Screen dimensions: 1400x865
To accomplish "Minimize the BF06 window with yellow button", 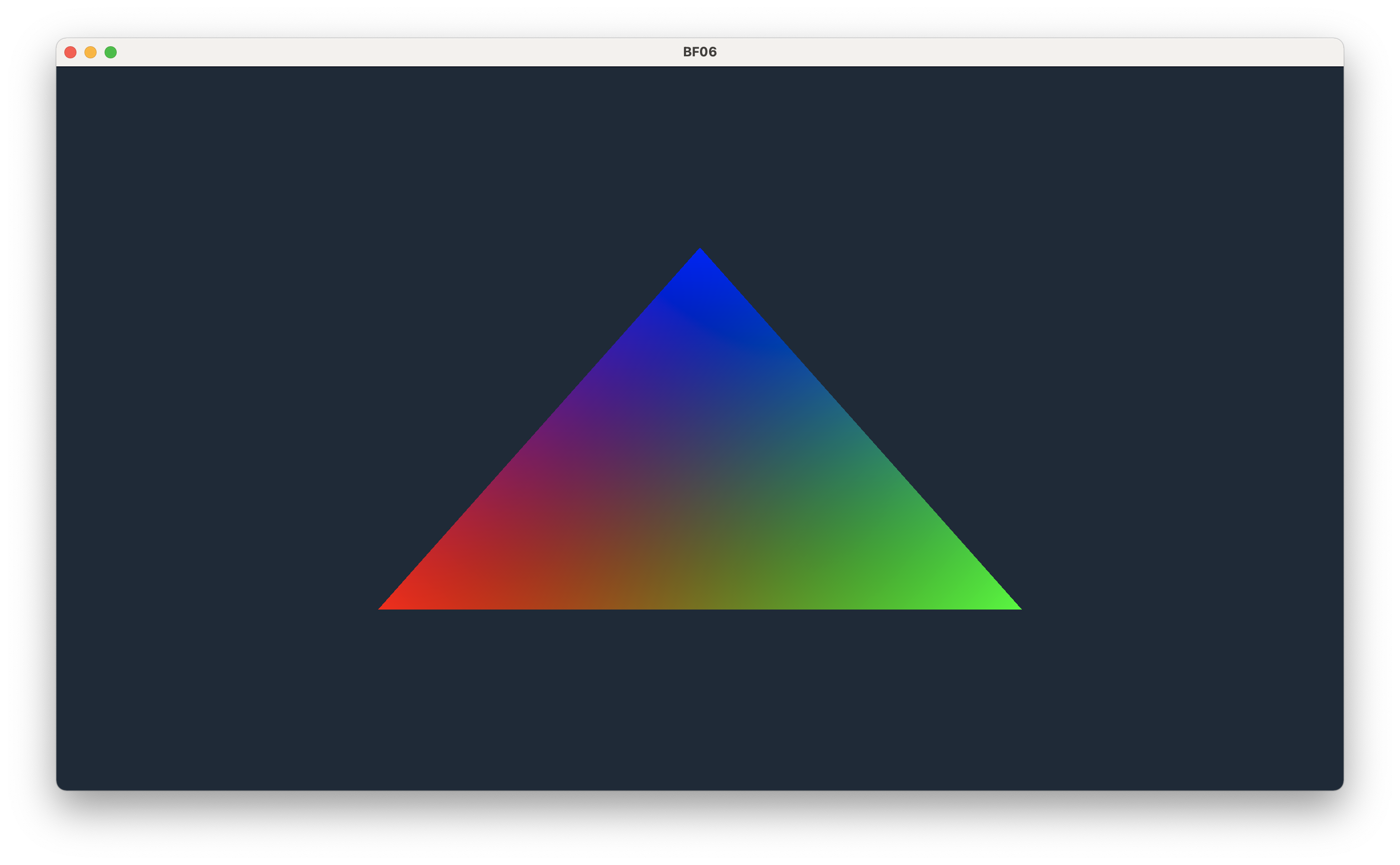I will (x=91, y=53).
